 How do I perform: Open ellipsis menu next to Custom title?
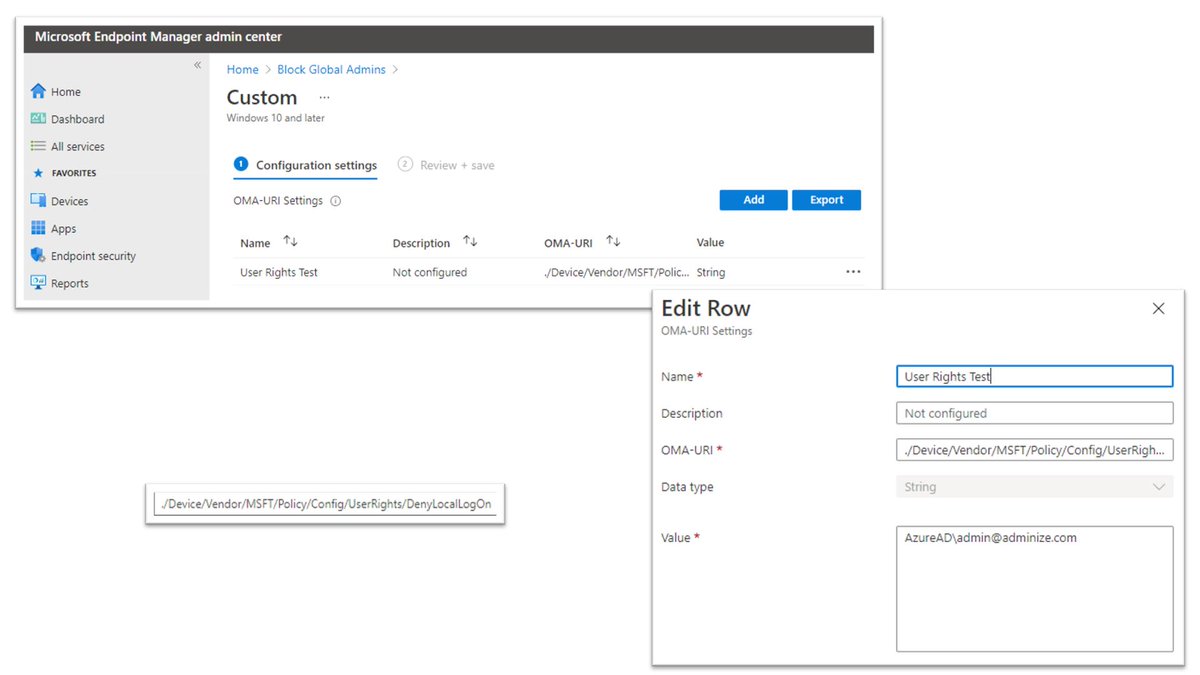pyautogui.click(x=324, y=98)
